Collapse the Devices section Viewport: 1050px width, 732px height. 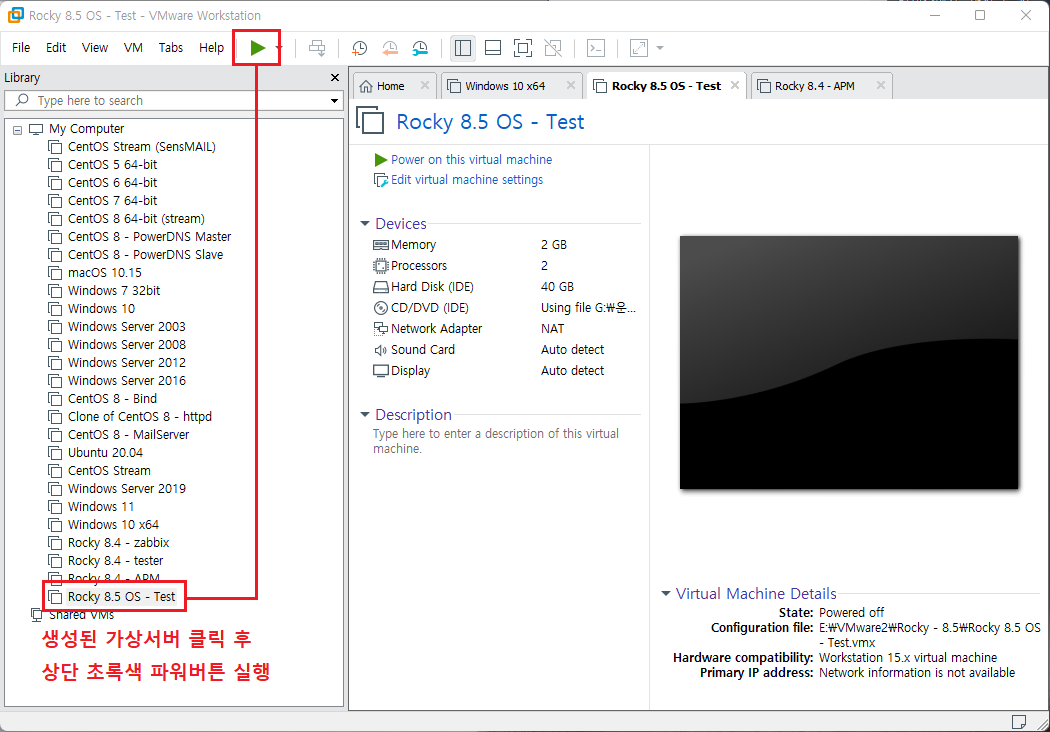[x=365, y=224]
